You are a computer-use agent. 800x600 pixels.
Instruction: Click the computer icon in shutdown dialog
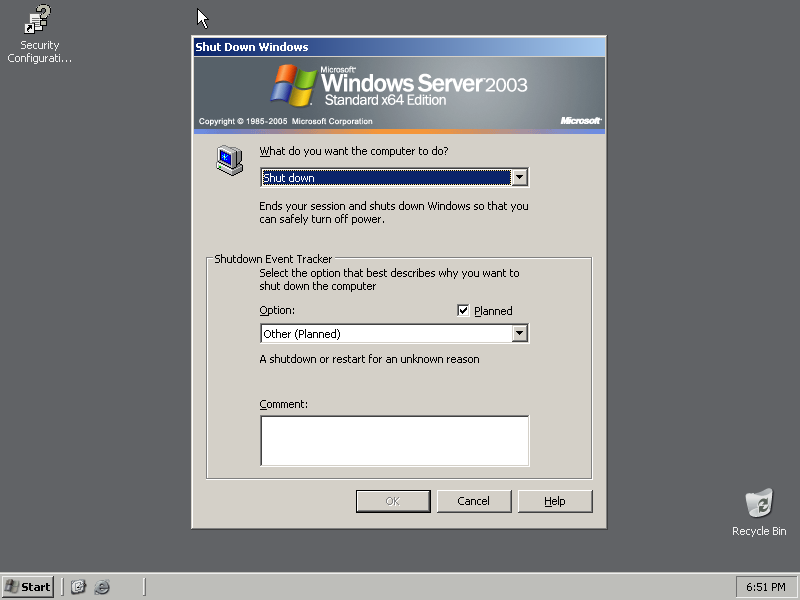[229, 160]
